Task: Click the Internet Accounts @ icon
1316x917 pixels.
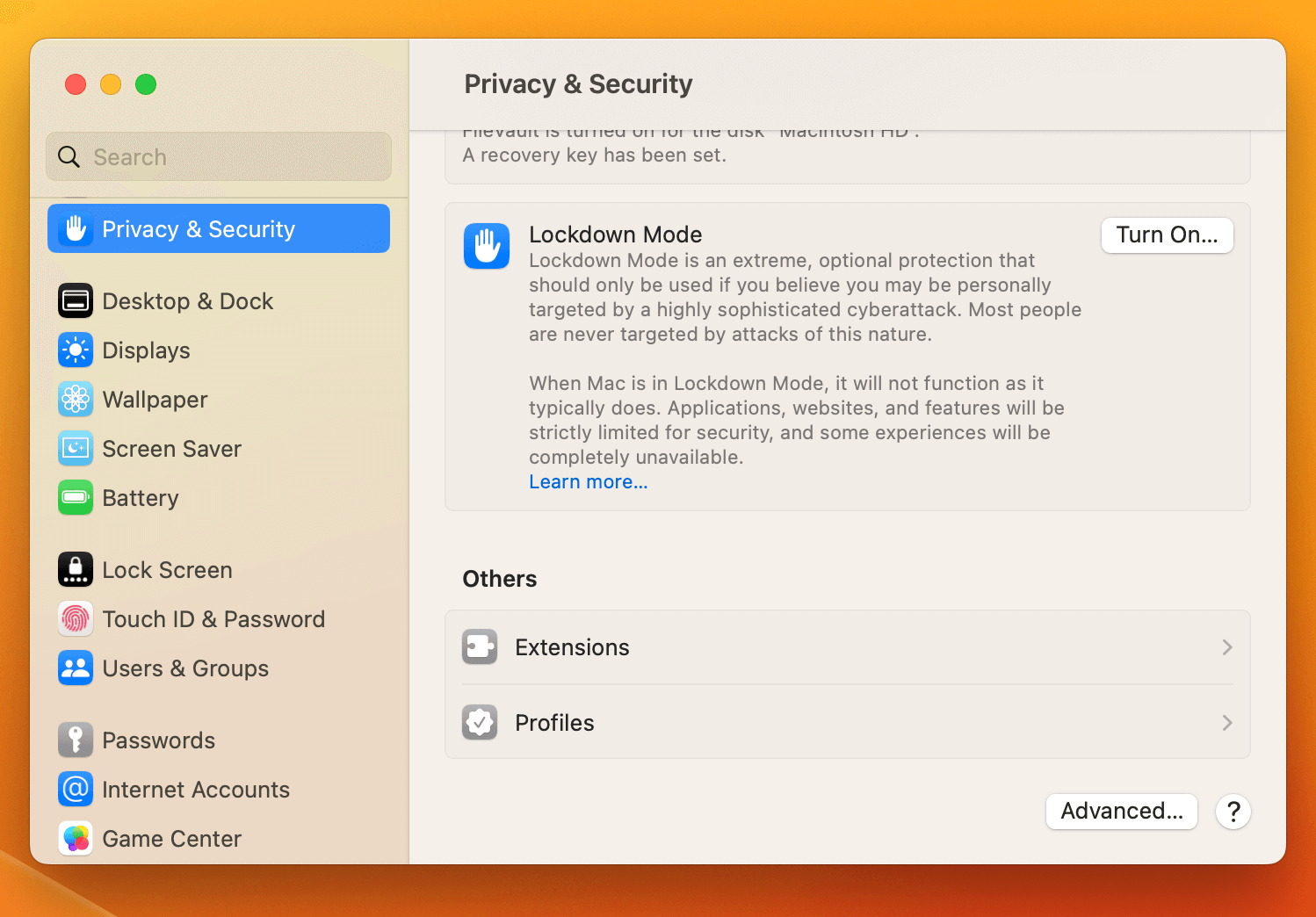Action: click(76, 789)
